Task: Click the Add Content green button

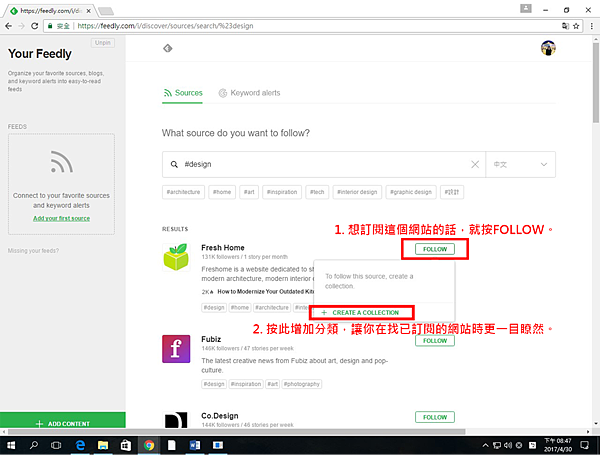Action: pos(63,420)
